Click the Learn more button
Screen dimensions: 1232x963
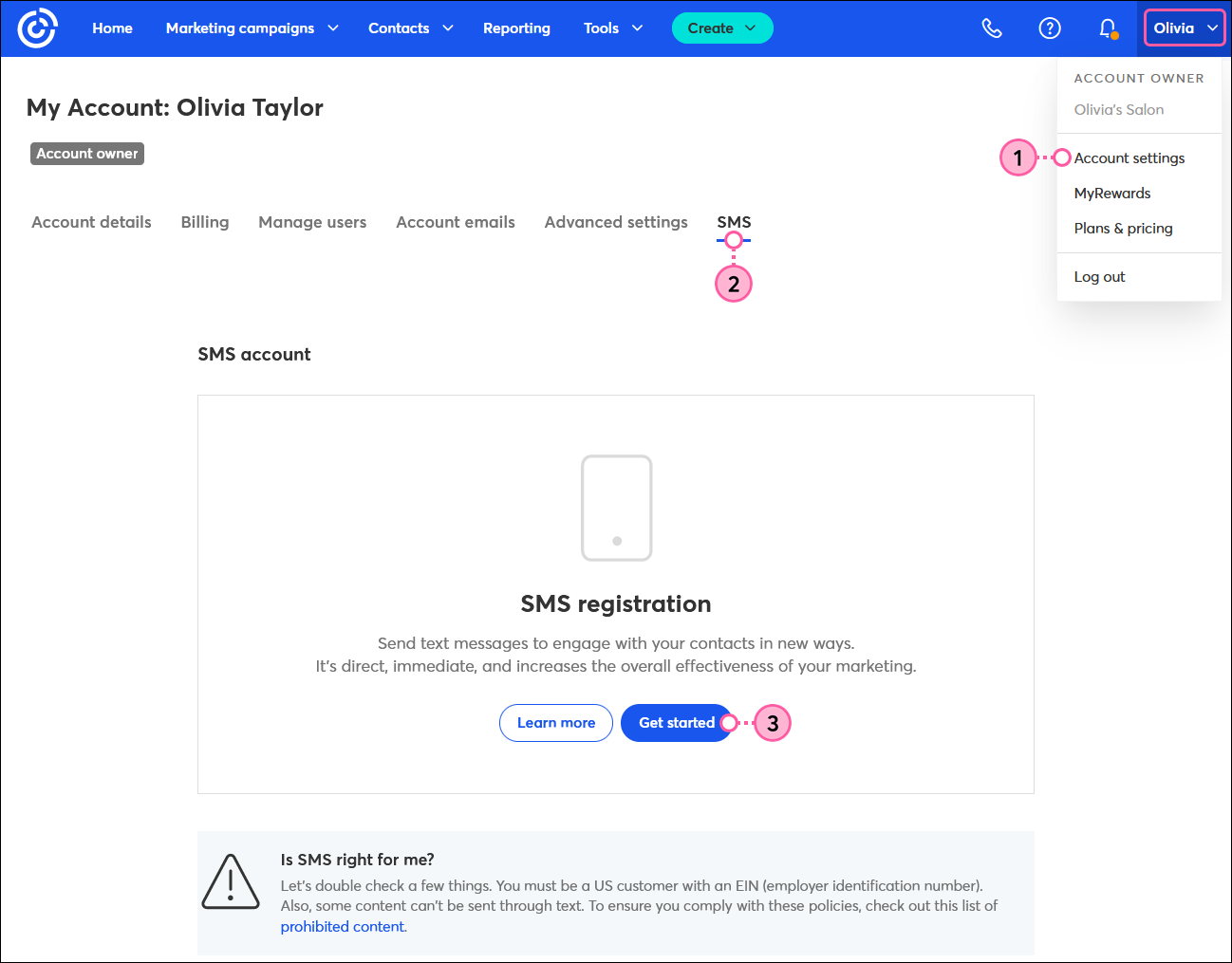point(556,723)
